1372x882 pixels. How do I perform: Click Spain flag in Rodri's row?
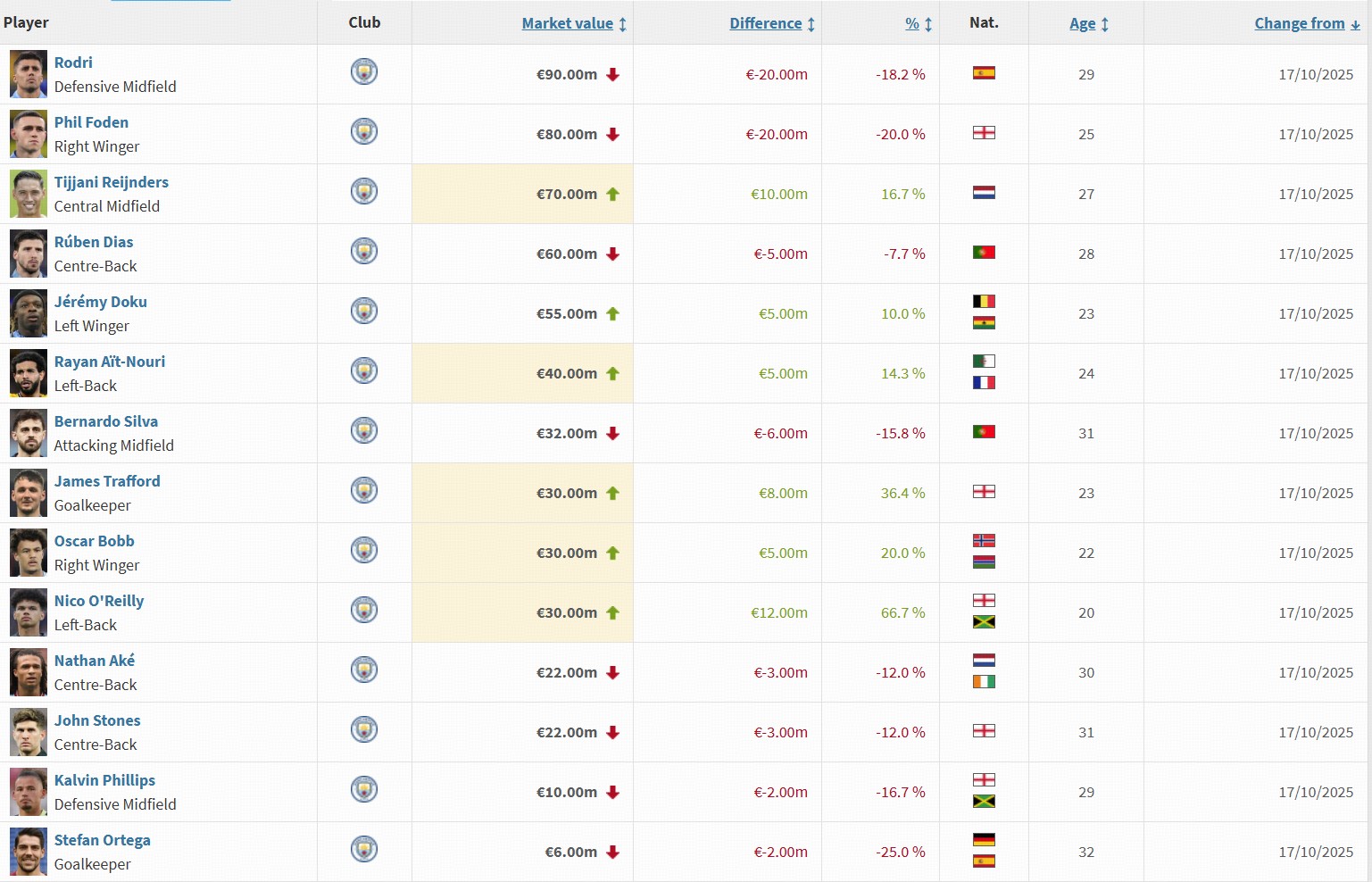(984, 73)
